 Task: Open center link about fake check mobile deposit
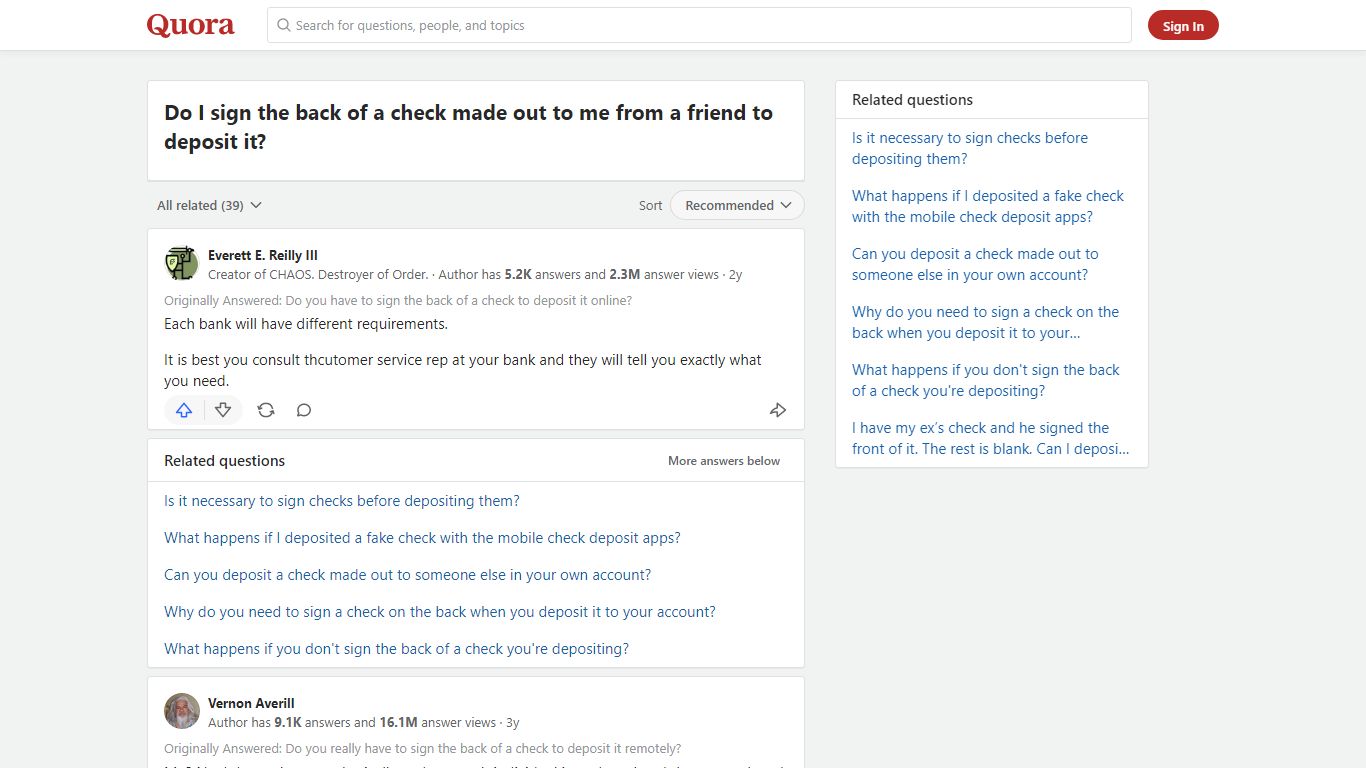[422, 538]
